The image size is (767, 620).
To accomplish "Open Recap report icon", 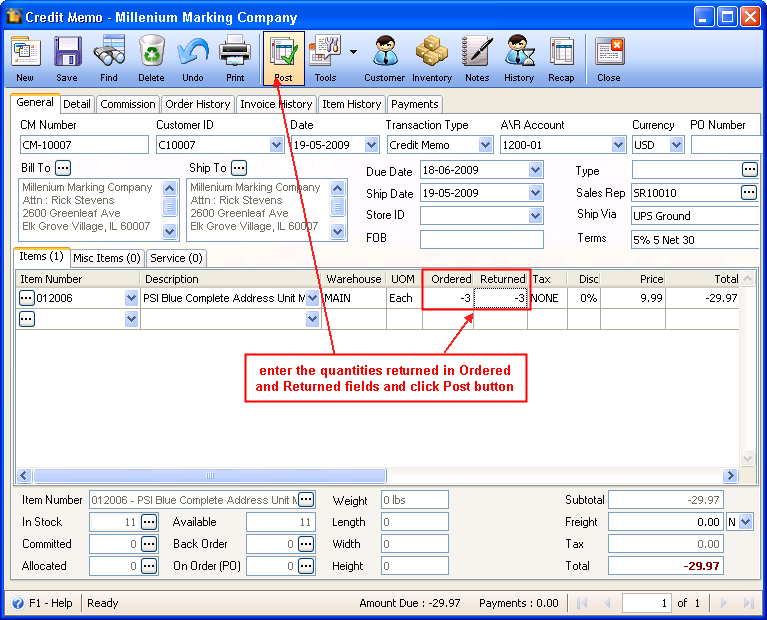I will [561, 58].
